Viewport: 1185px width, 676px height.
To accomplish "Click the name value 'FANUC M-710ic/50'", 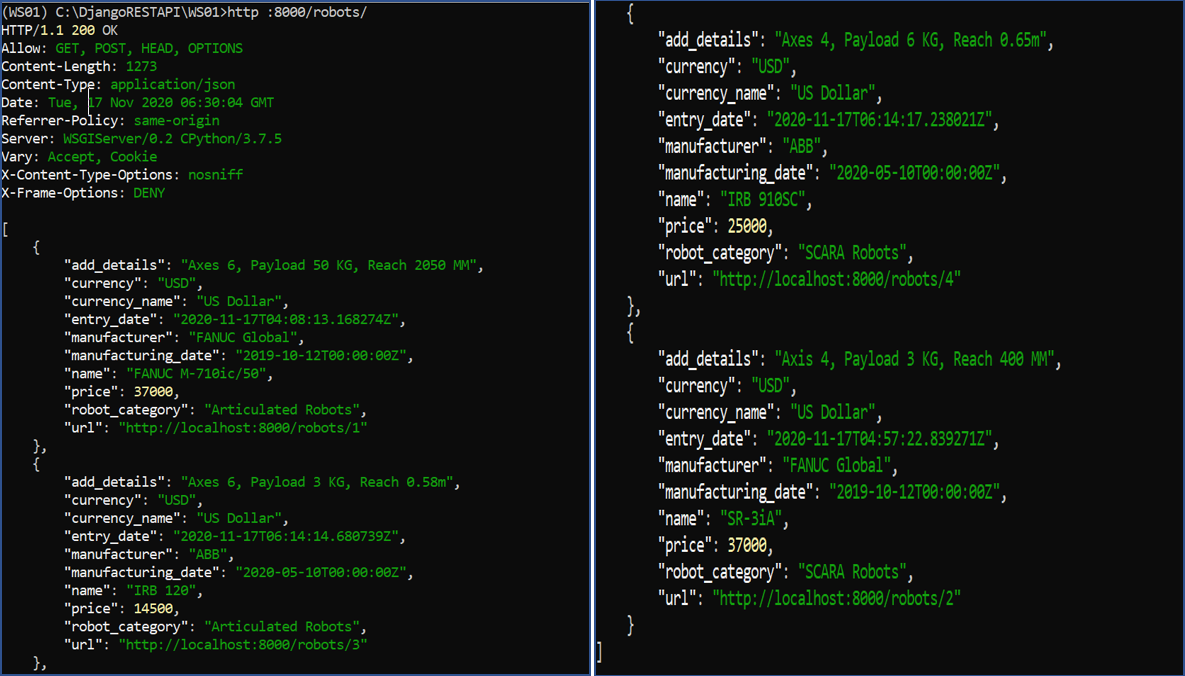I will [196, 374].
